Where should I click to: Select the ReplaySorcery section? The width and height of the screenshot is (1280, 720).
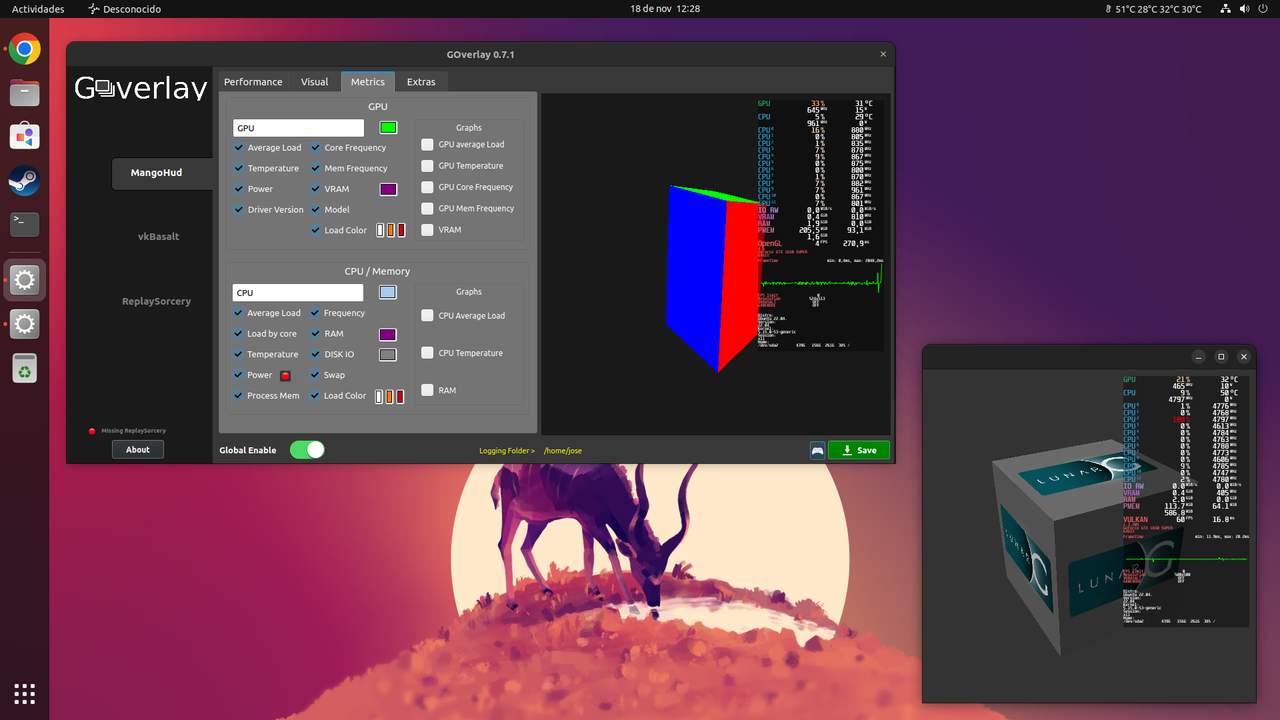tap(156, 301)
